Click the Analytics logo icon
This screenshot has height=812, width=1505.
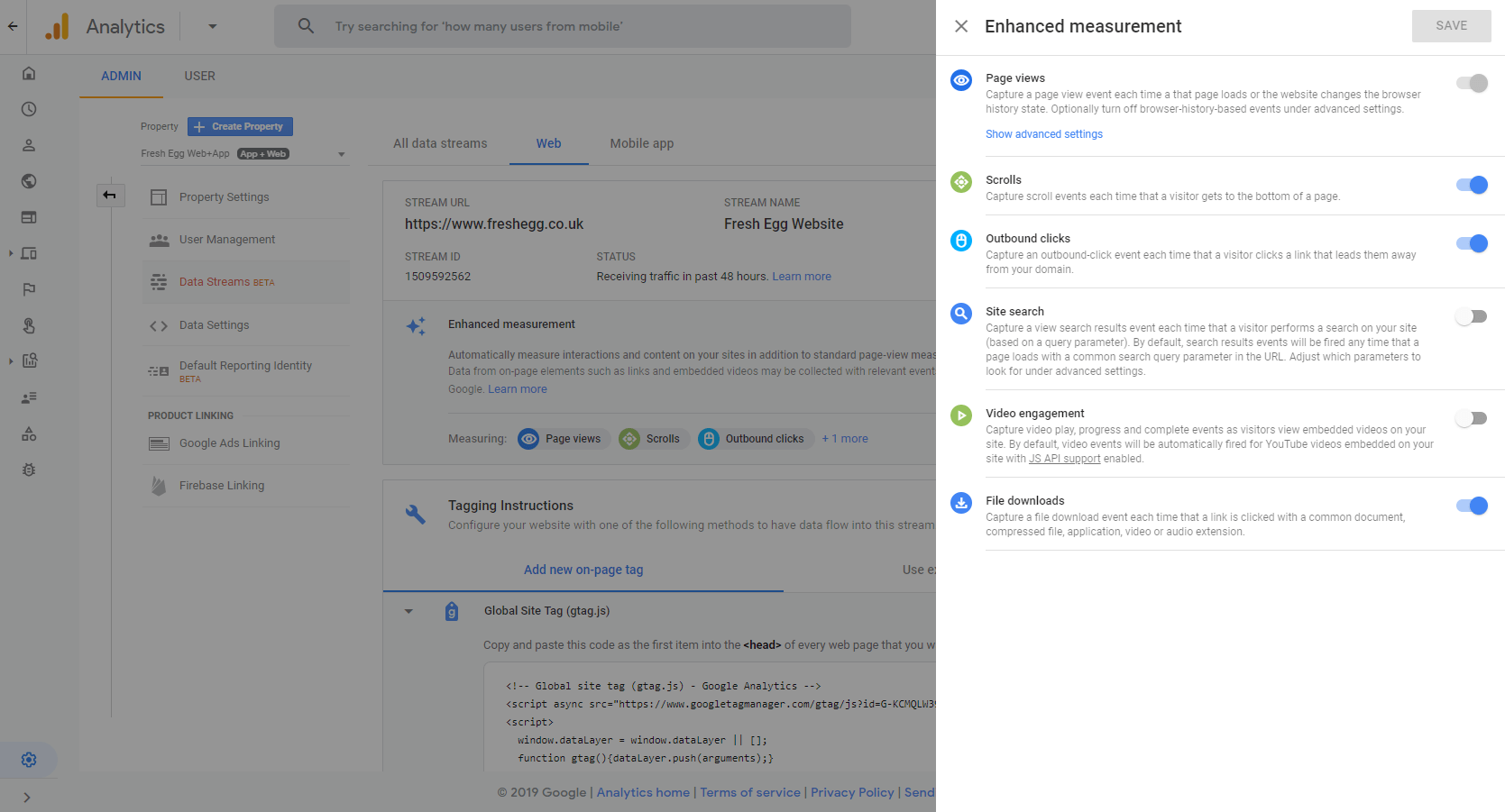57,27
